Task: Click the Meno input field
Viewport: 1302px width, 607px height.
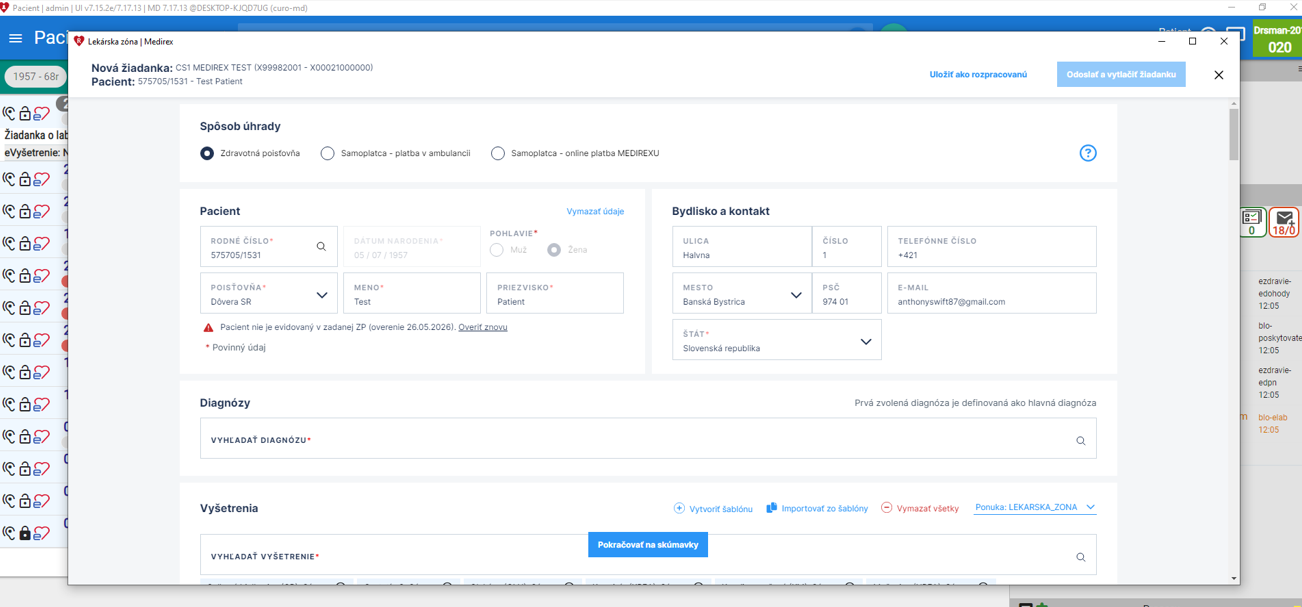Action: pyautogui.click(x=412, y=294)
